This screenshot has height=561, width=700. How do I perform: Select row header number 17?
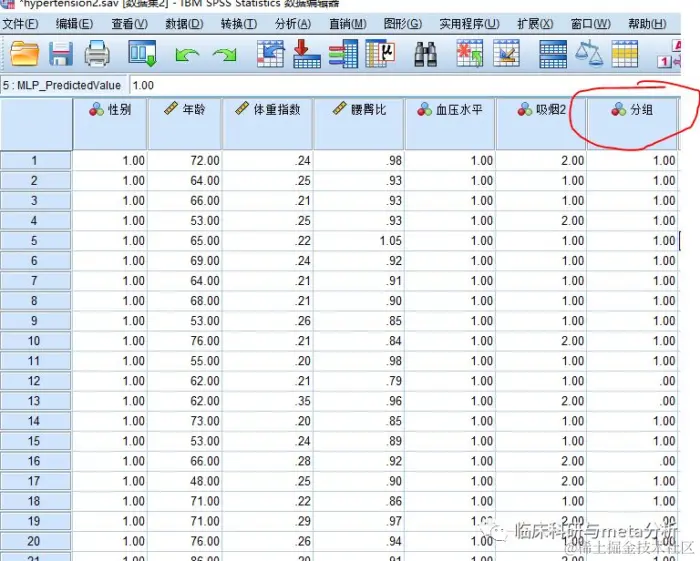click(35, 481)
